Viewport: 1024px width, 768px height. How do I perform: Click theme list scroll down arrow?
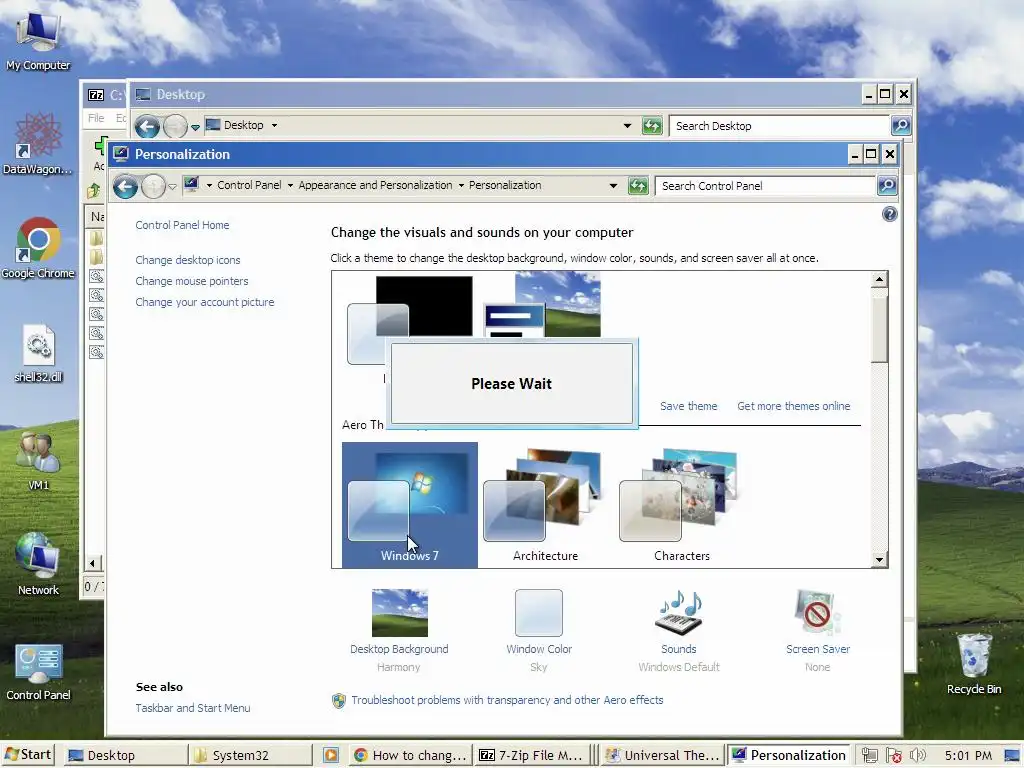point(880,560)
